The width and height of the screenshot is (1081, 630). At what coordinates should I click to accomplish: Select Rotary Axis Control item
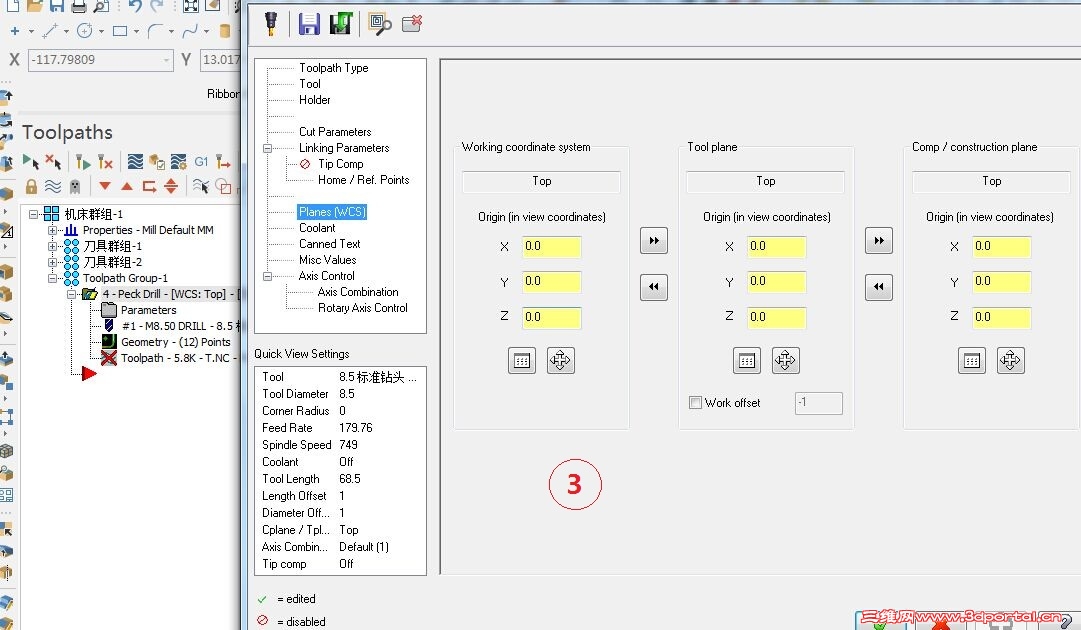point(363,308)
